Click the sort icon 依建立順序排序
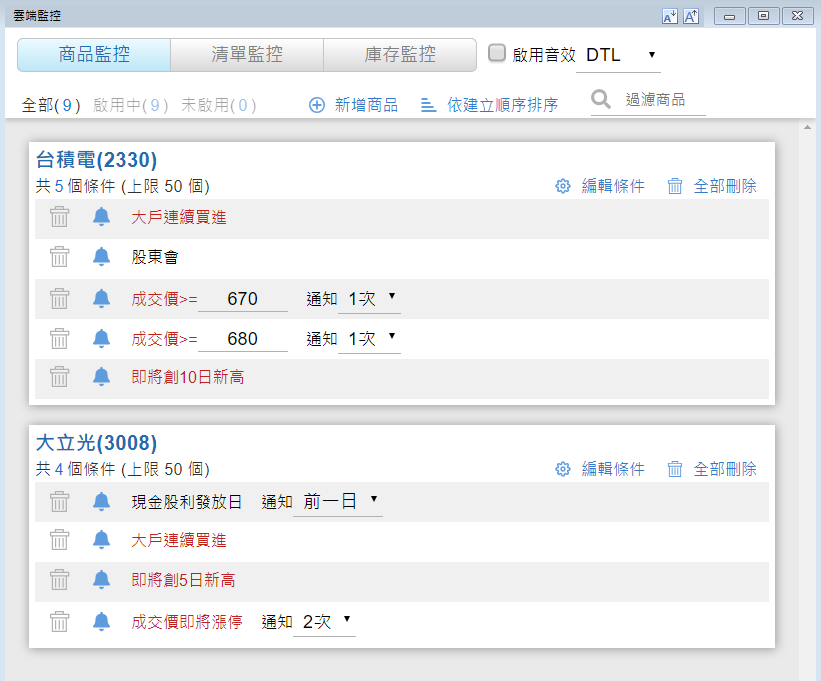The width and height of the screenshot is (821, 681). pyautogui.click(x=429, y=105)
